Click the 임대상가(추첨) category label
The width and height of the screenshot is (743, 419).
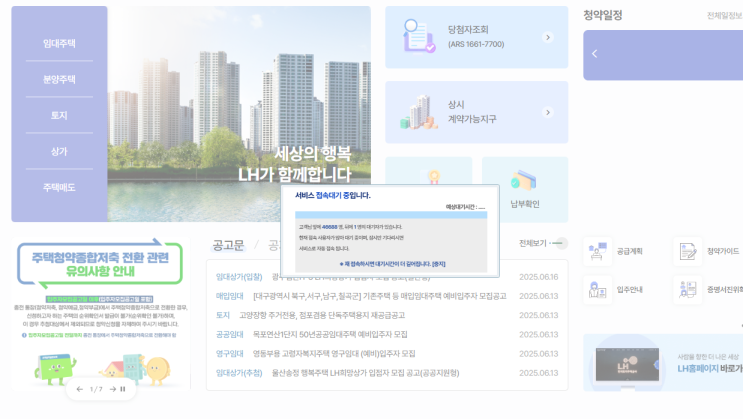239,373
